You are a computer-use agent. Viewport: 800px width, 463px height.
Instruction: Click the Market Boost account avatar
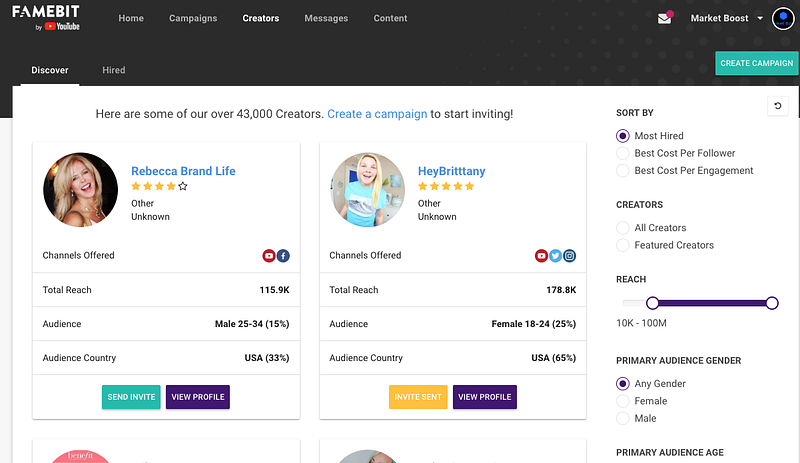[783, 18]
